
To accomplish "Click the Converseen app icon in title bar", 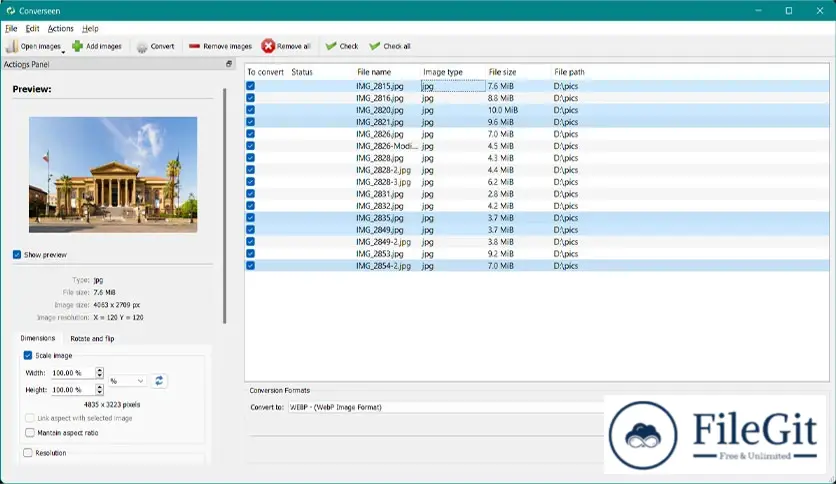I will point(11,11).
